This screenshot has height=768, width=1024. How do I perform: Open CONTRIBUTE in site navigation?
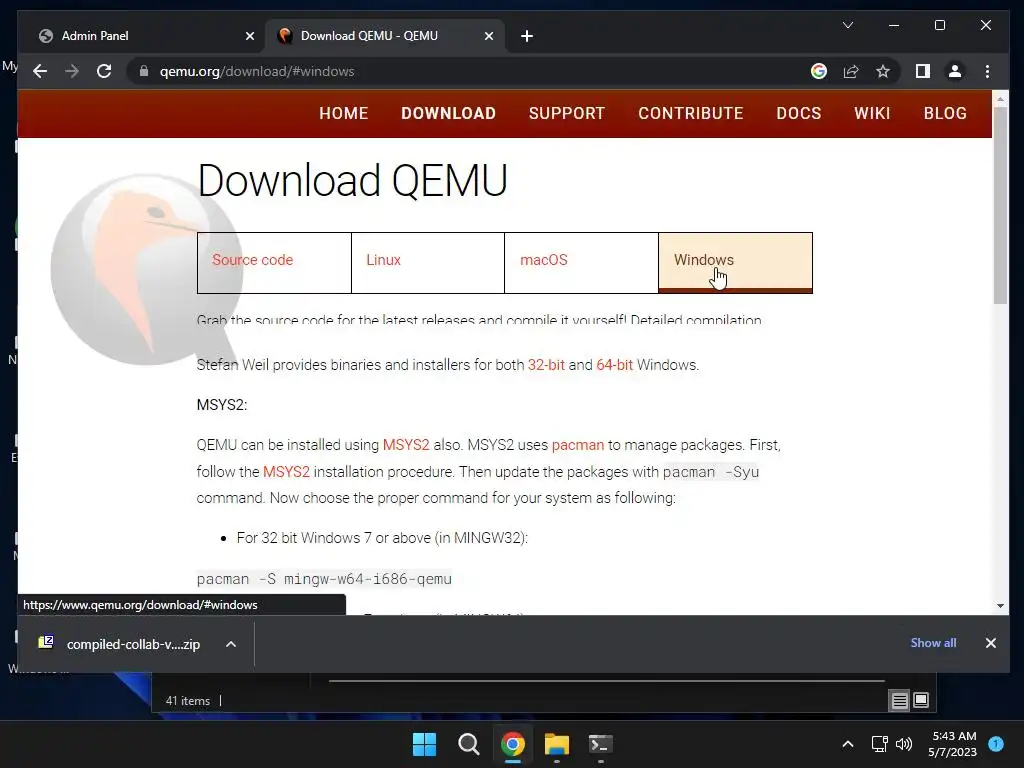click(x=691, y=113)
